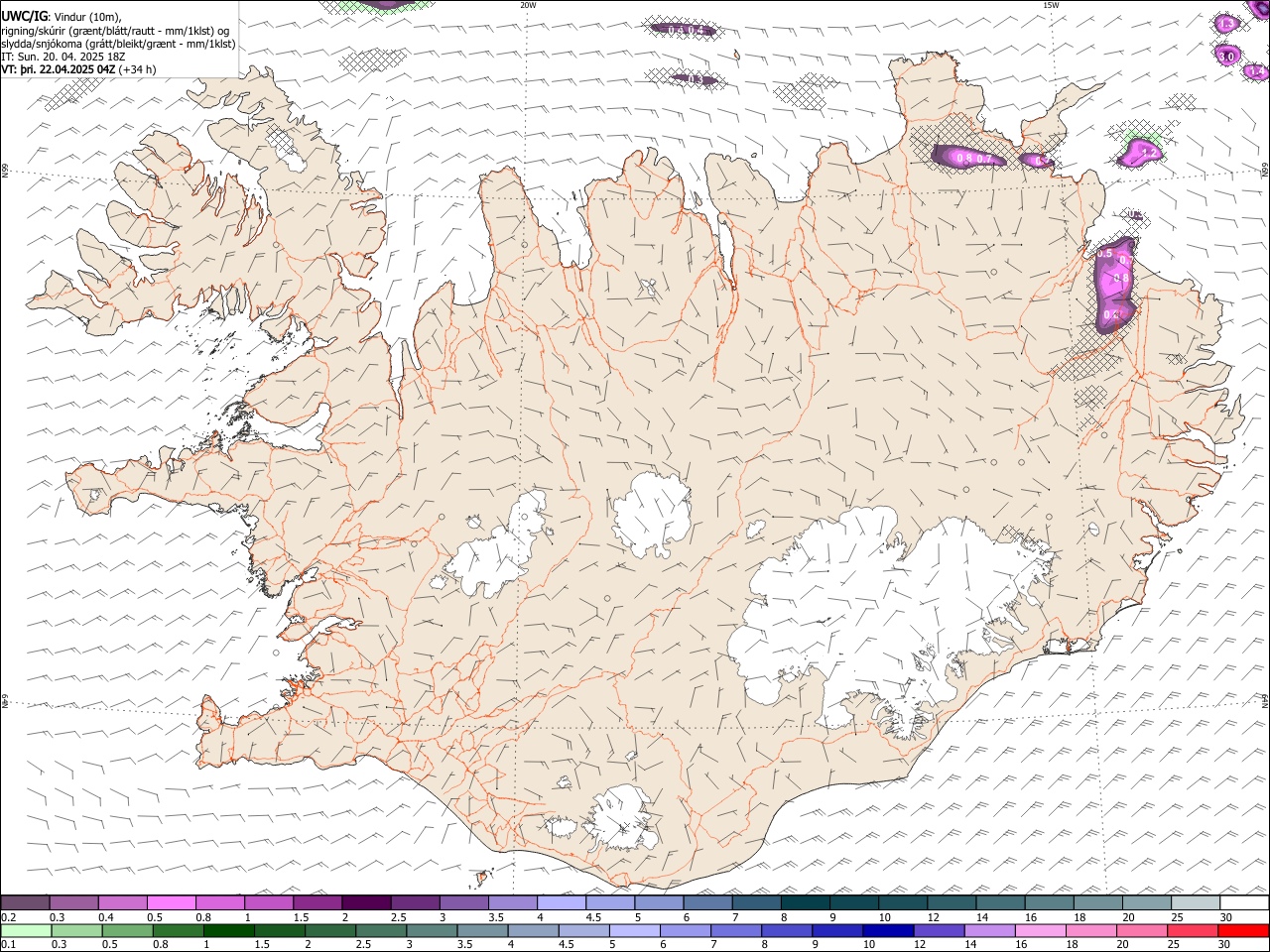The height and width of the screenshot is (952, 1270).
Task: Select the bright red 30 swatch in the lower legend
Action: [1243, 930]
